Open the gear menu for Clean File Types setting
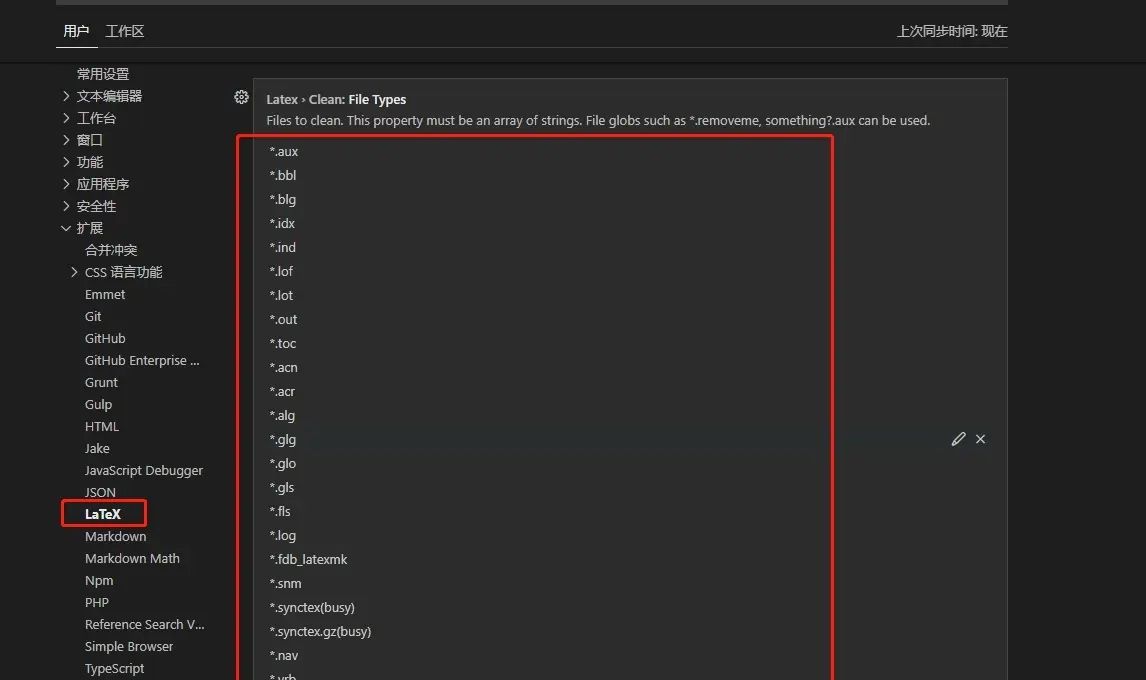The width and height of the screenshot is (1146, 680). click(241, 97)
